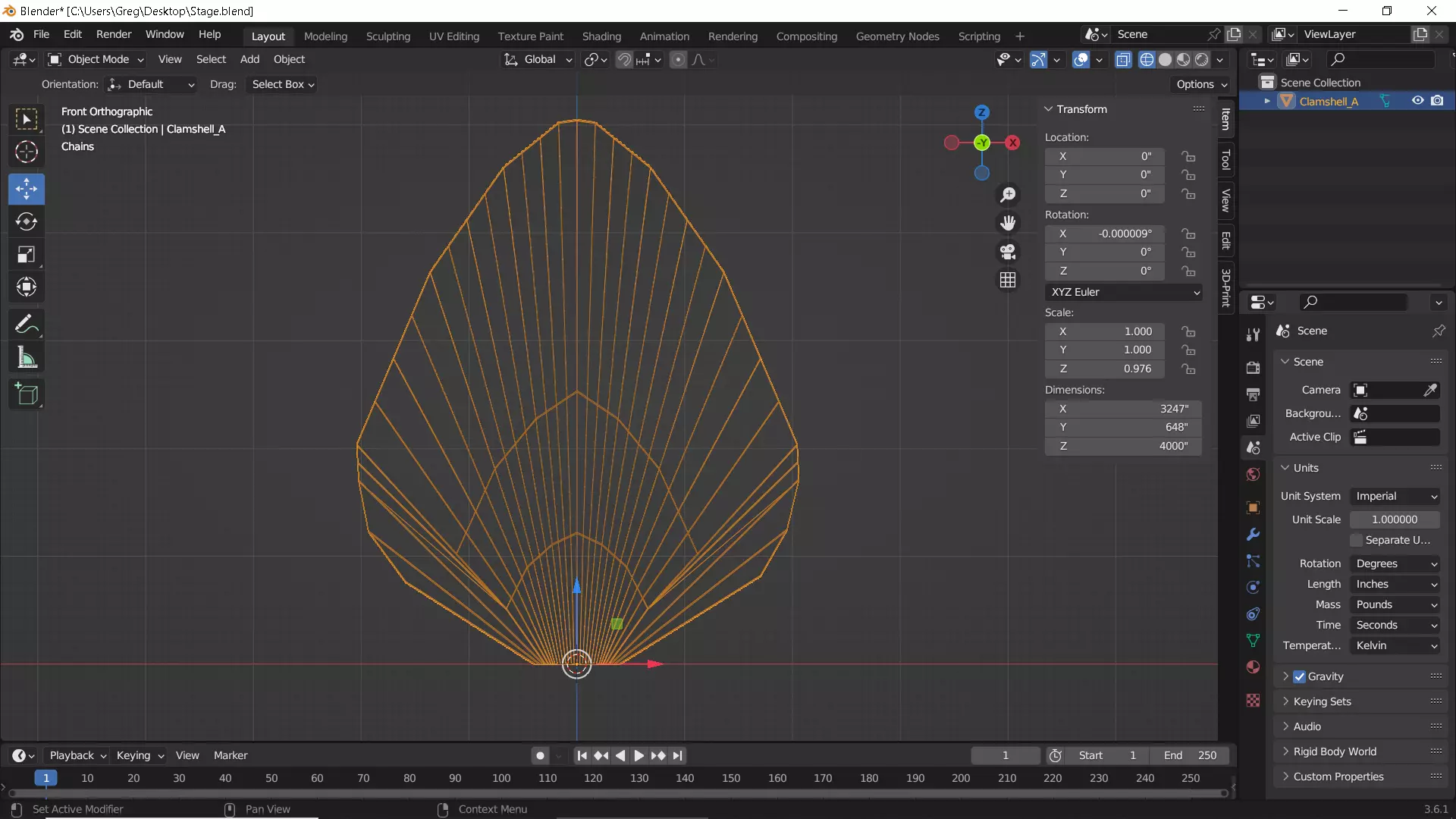Switch orthographic/perspective using the grid icon
1456x819 pixels.
[1008, 281]
